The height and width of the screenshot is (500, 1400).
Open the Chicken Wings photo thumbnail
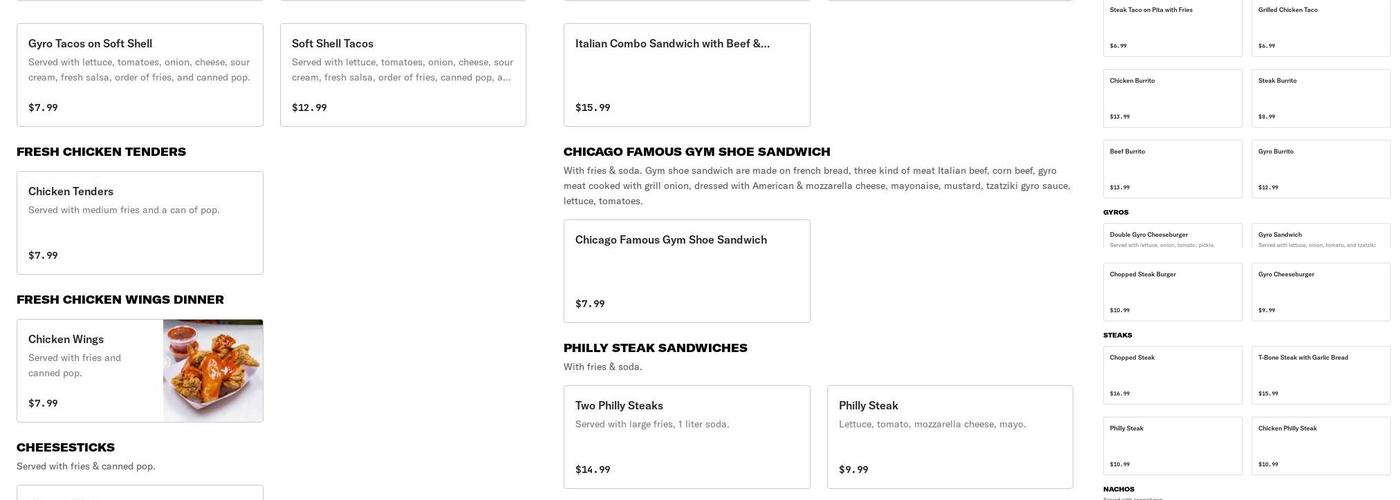(213, 371)
